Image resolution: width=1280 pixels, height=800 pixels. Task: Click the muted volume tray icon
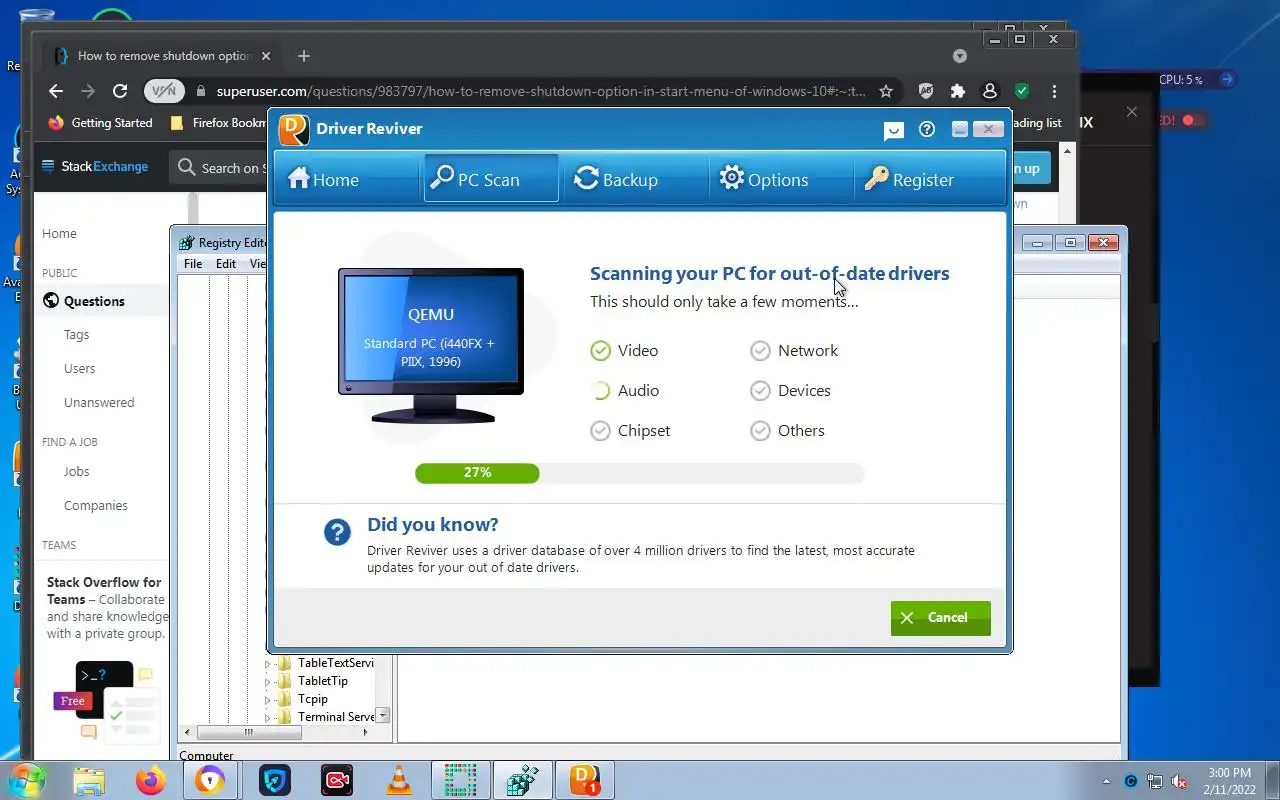(1179, 781)
